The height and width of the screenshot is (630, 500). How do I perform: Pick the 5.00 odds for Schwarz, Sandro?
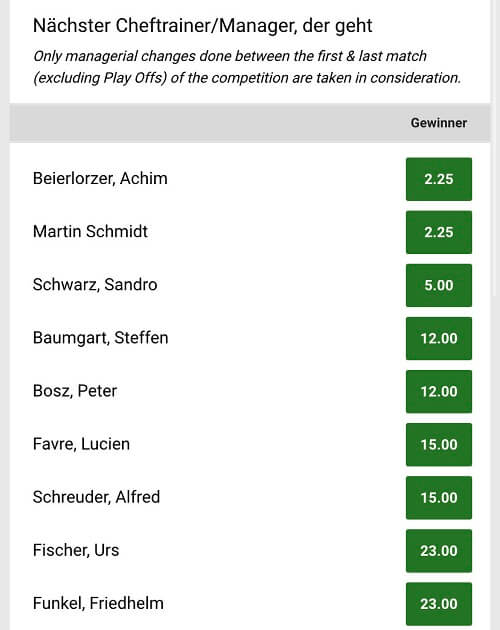[x=439, y=285]
